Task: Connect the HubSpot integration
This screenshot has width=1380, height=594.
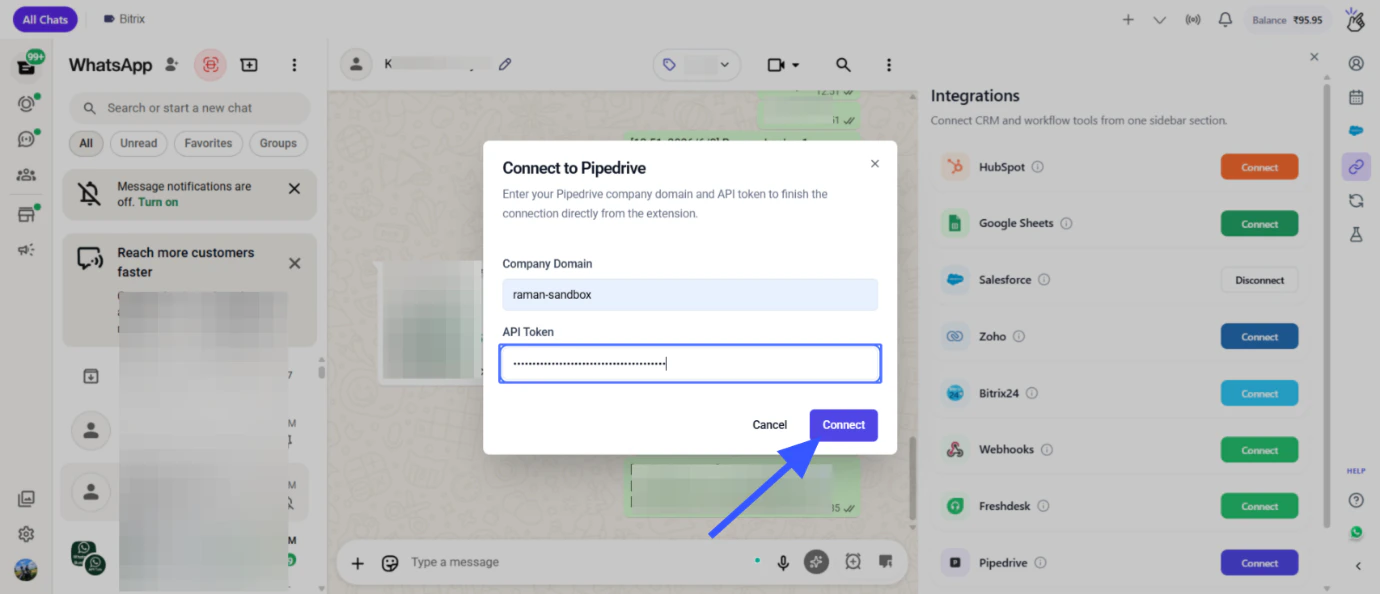Action: 1259,167
